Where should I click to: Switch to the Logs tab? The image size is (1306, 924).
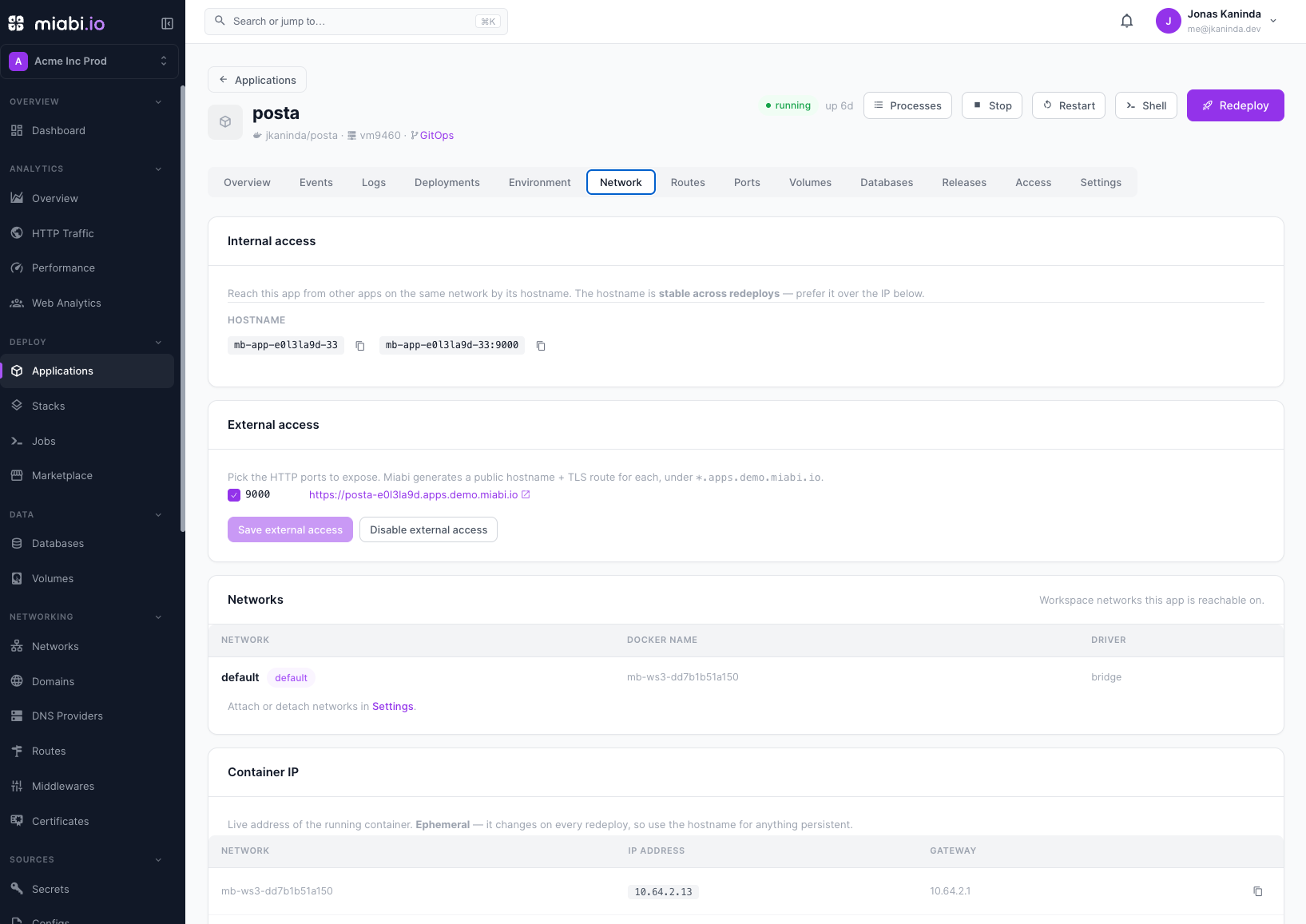coord(374,183)
